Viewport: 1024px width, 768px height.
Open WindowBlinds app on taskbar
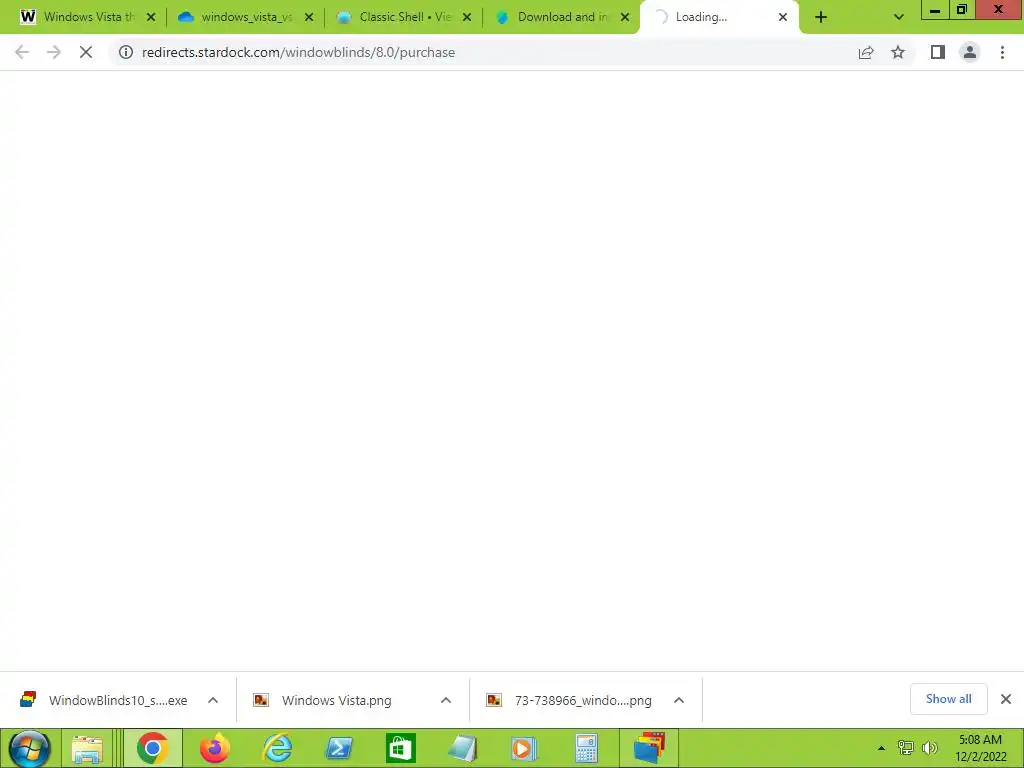[x=648, y=748]
